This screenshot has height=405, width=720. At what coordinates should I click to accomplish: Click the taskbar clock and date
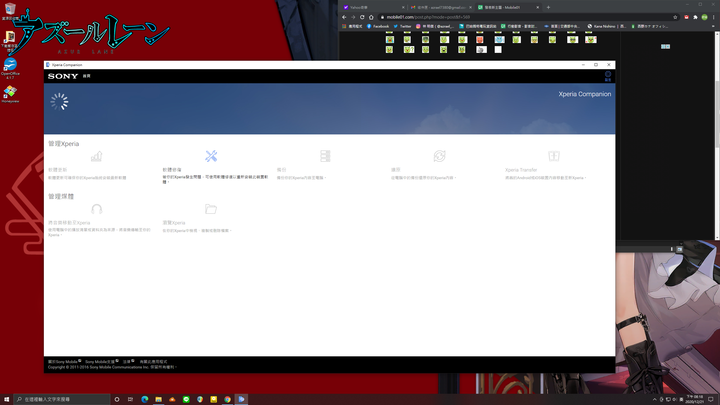tap(694, 399)
